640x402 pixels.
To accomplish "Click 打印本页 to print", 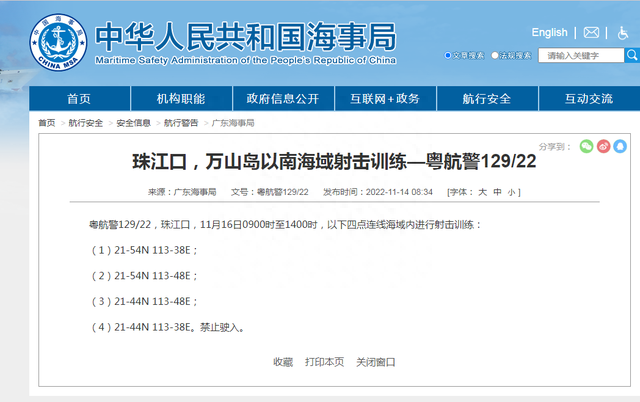I will click(324, 362).
